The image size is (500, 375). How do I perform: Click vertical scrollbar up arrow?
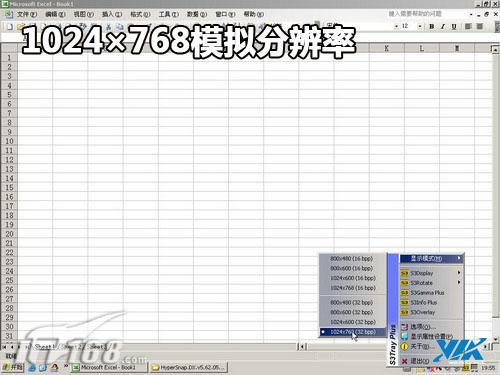[x=496, y=49]
